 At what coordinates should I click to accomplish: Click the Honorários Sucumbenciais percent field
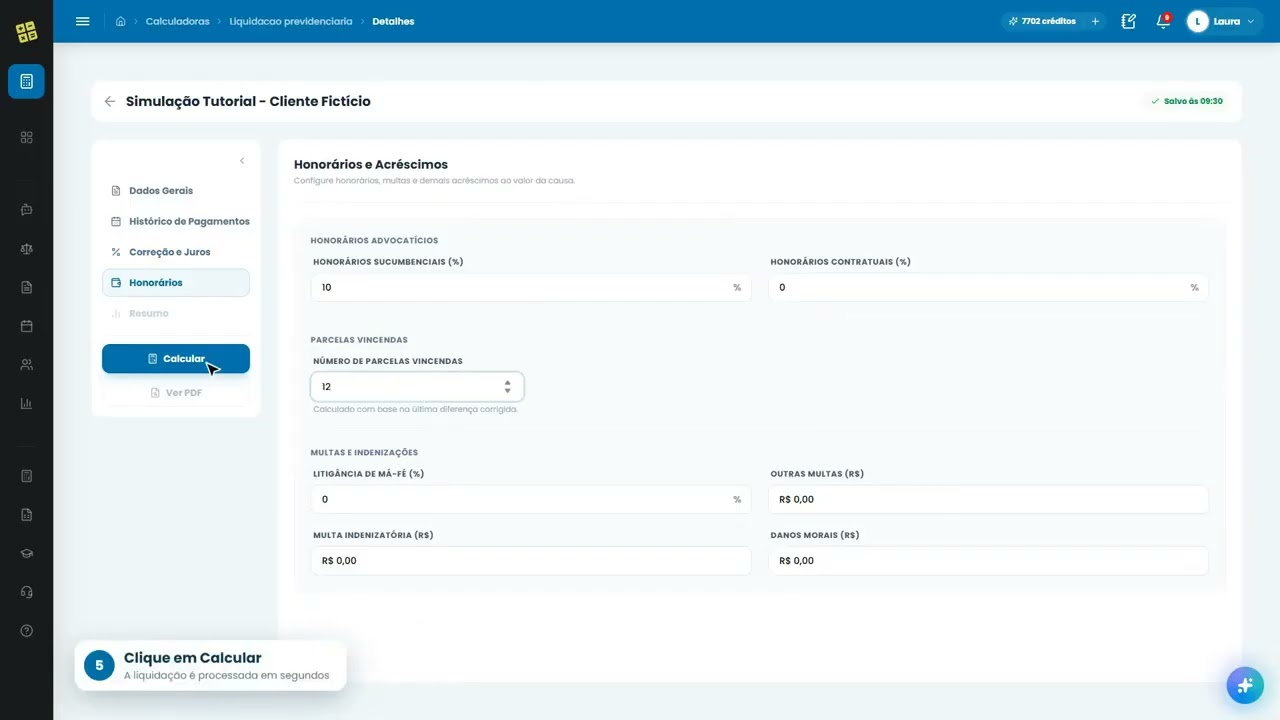[531, 287]
